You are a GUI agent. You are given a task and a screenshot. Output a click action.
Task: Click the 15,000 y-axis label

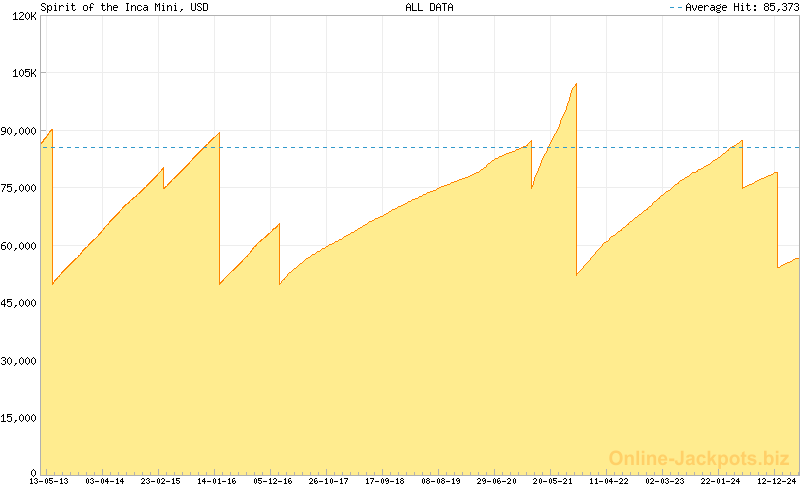pos(20,418)
